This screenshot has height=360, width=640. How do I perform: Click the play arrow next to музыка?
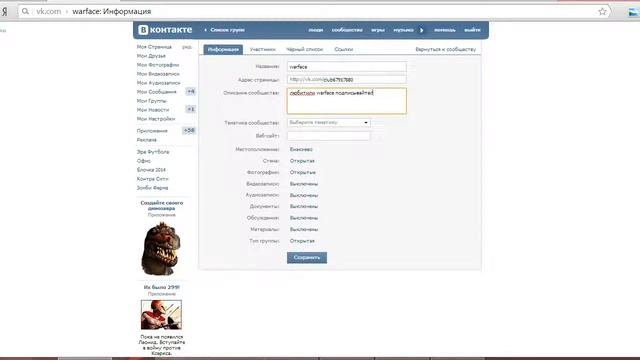pos(422,30)
